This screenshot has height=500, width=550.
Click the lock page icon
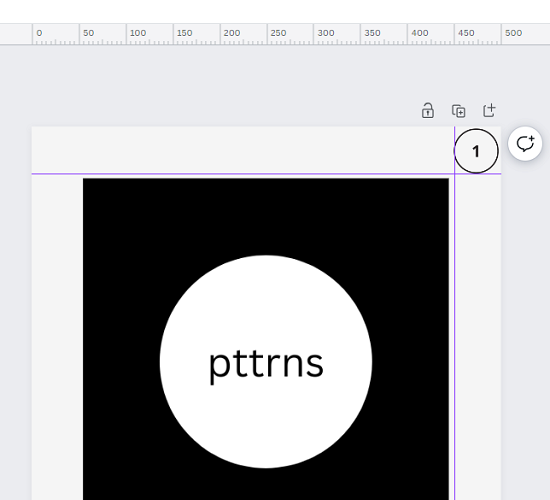[x=428, y=111]
